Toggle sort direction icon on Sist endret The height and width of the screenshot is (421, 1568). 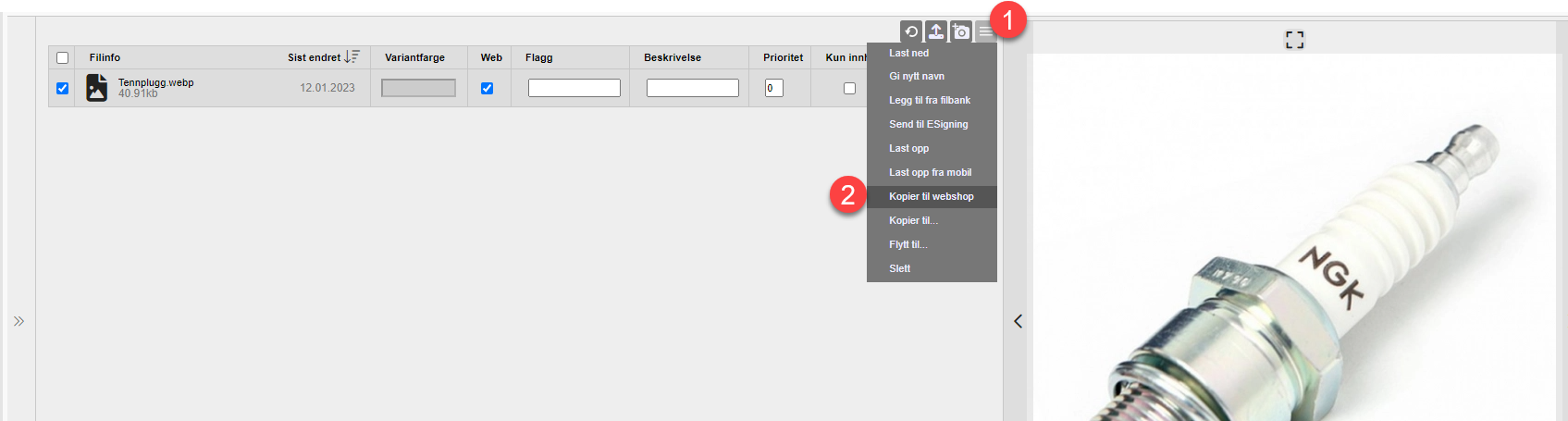click(x=352, y=57)
